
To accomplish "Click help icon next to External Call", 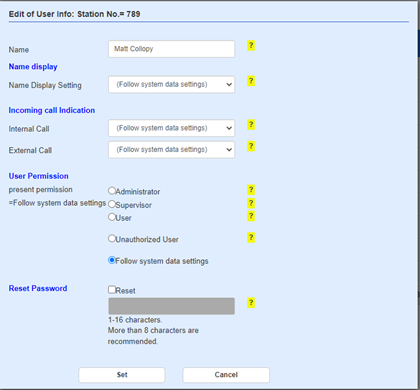I will point(251,146).
